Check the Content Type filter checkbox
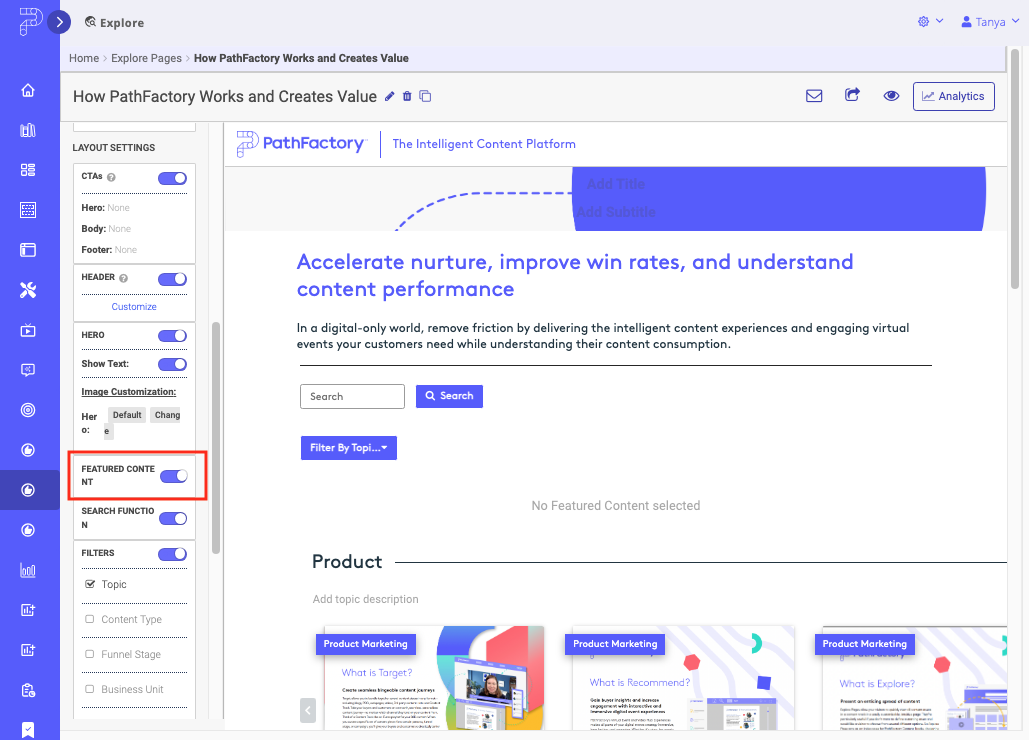Screen dimensions: 1029x740 (x=87, y=619)
